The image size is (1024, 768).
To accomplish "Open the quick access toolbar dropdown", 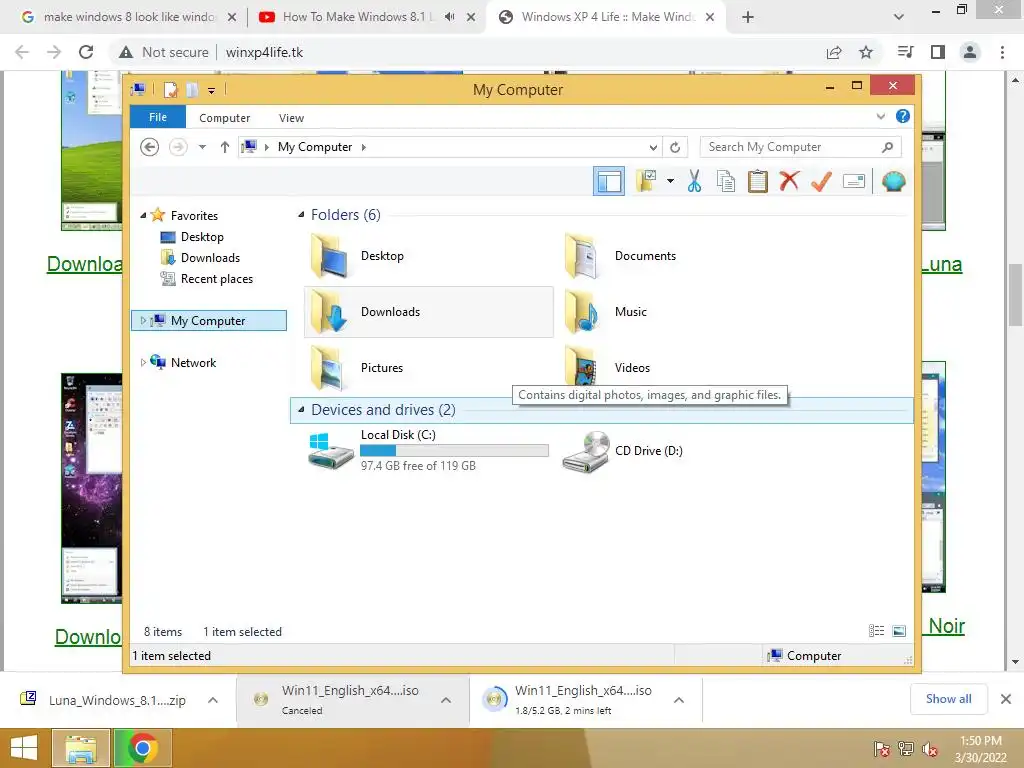I will (212, 91).
